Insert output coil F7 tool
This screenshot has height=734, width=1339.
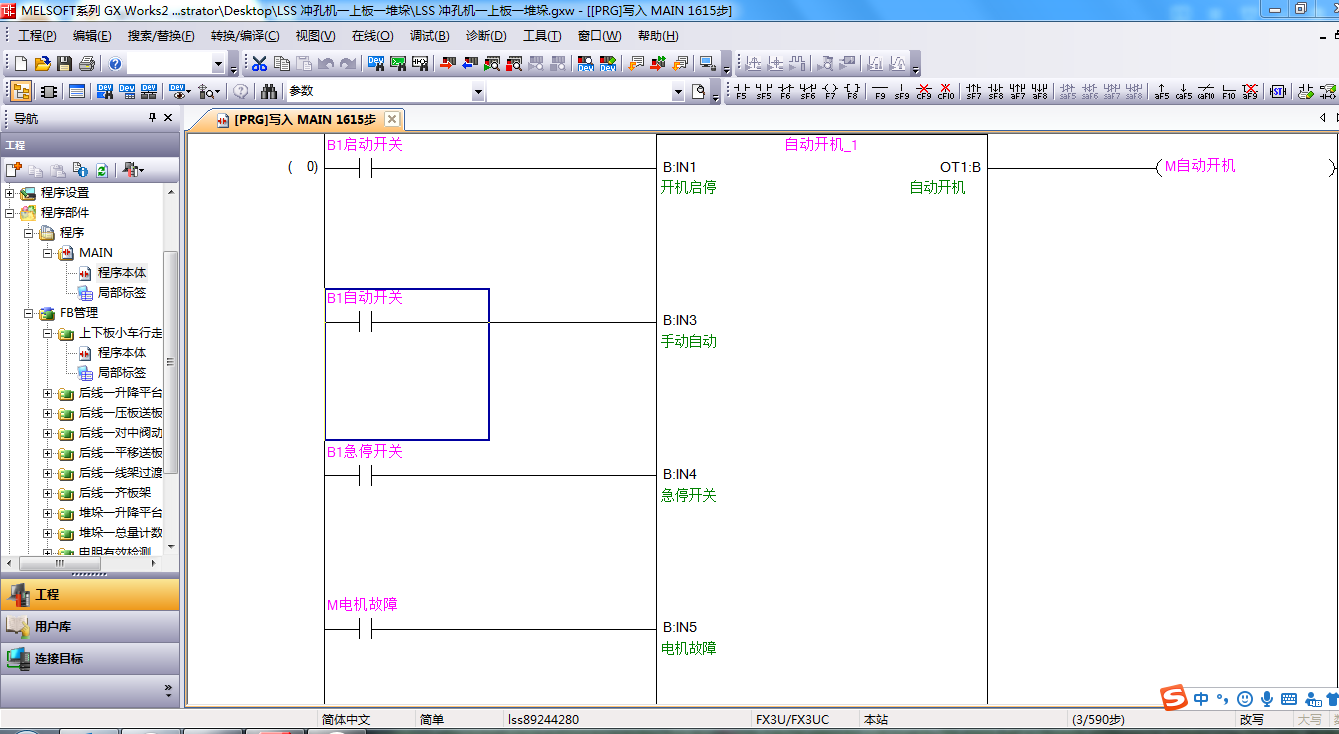pyautogui.click(x=829, y=92)
